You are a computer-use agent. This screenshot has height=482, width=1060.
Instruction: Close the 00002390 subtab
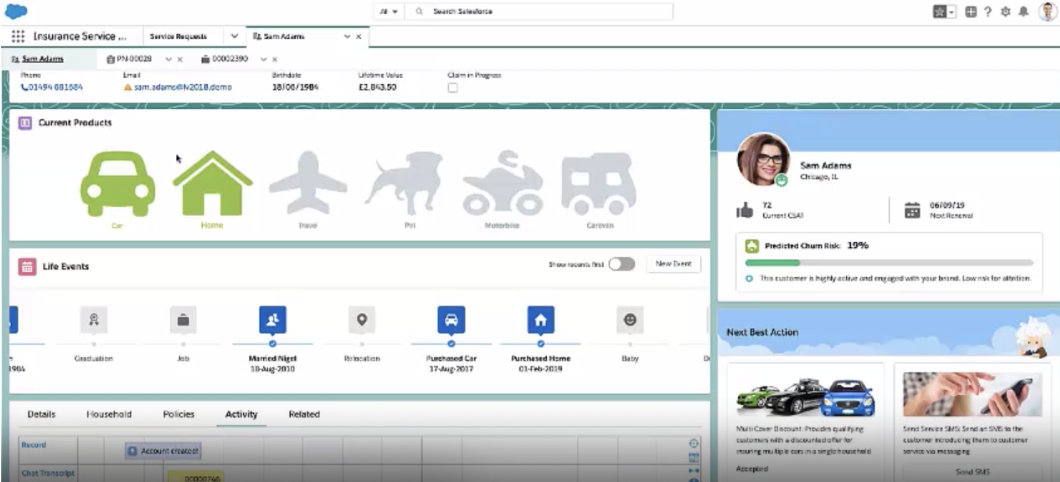pos(274,59)
